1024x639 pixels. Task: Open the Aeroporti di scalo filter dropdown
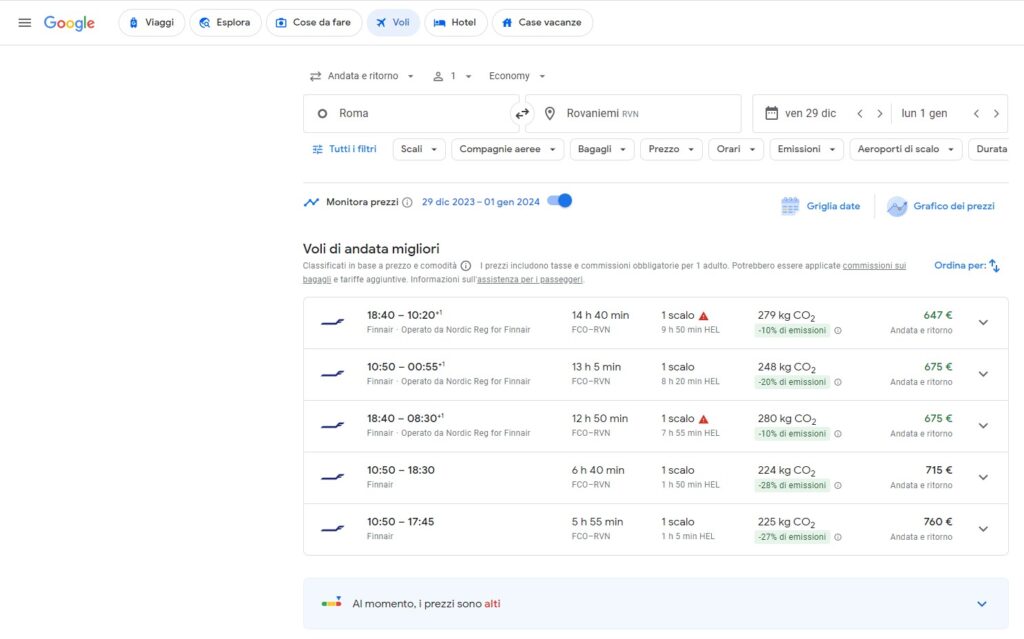(x=906, y=149)
